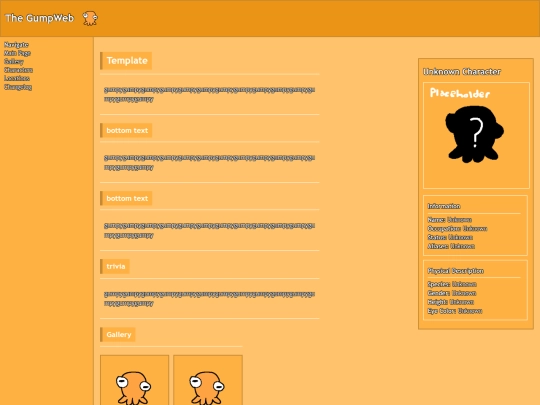
Task: Click the paragraph text under Template heading
Action: coord(209,94)
